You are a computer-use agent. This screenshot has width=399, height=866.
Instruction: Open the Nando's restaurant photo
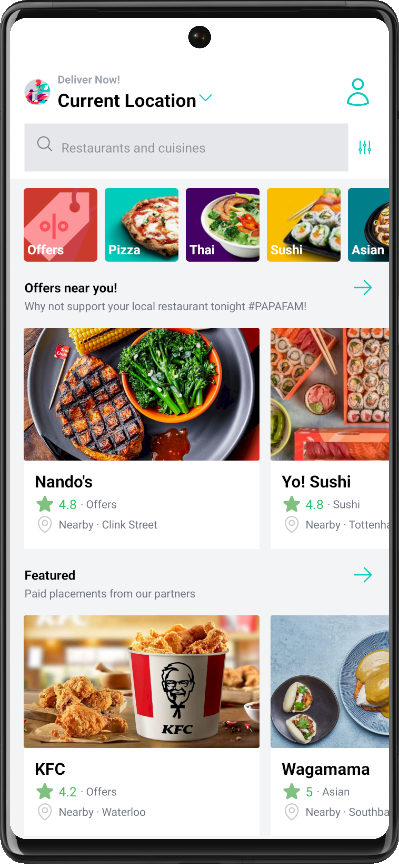141,394
